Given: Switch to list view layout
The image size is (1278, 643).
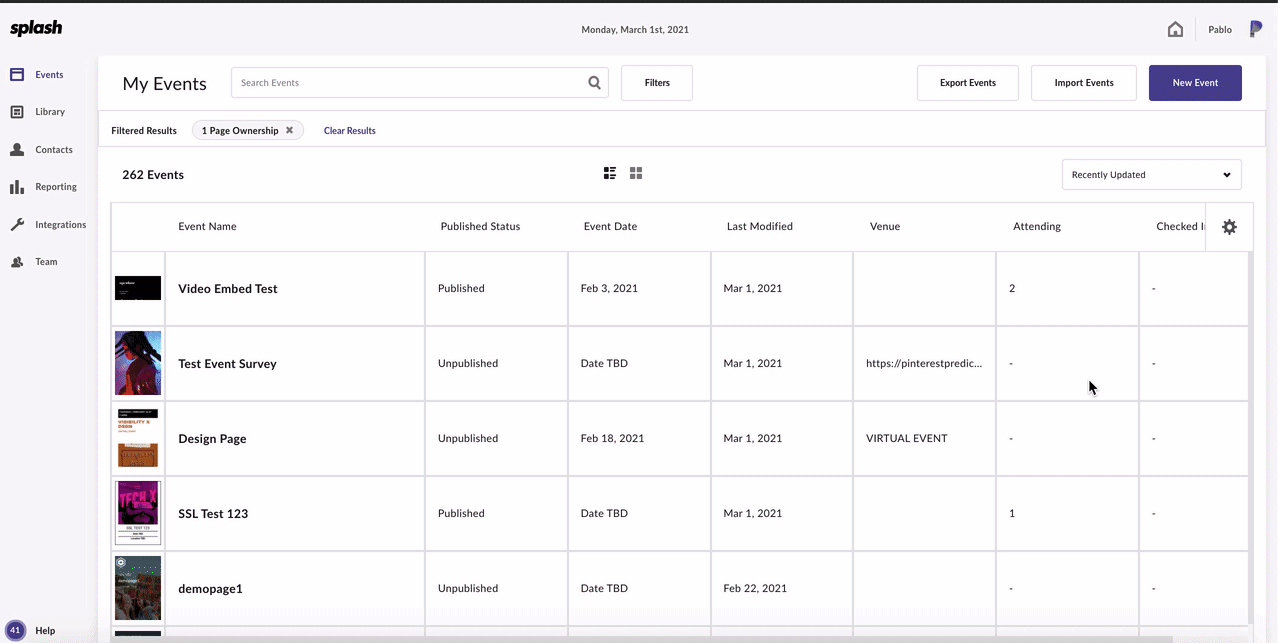Looking at the screenshot, I should pos(610,173).
